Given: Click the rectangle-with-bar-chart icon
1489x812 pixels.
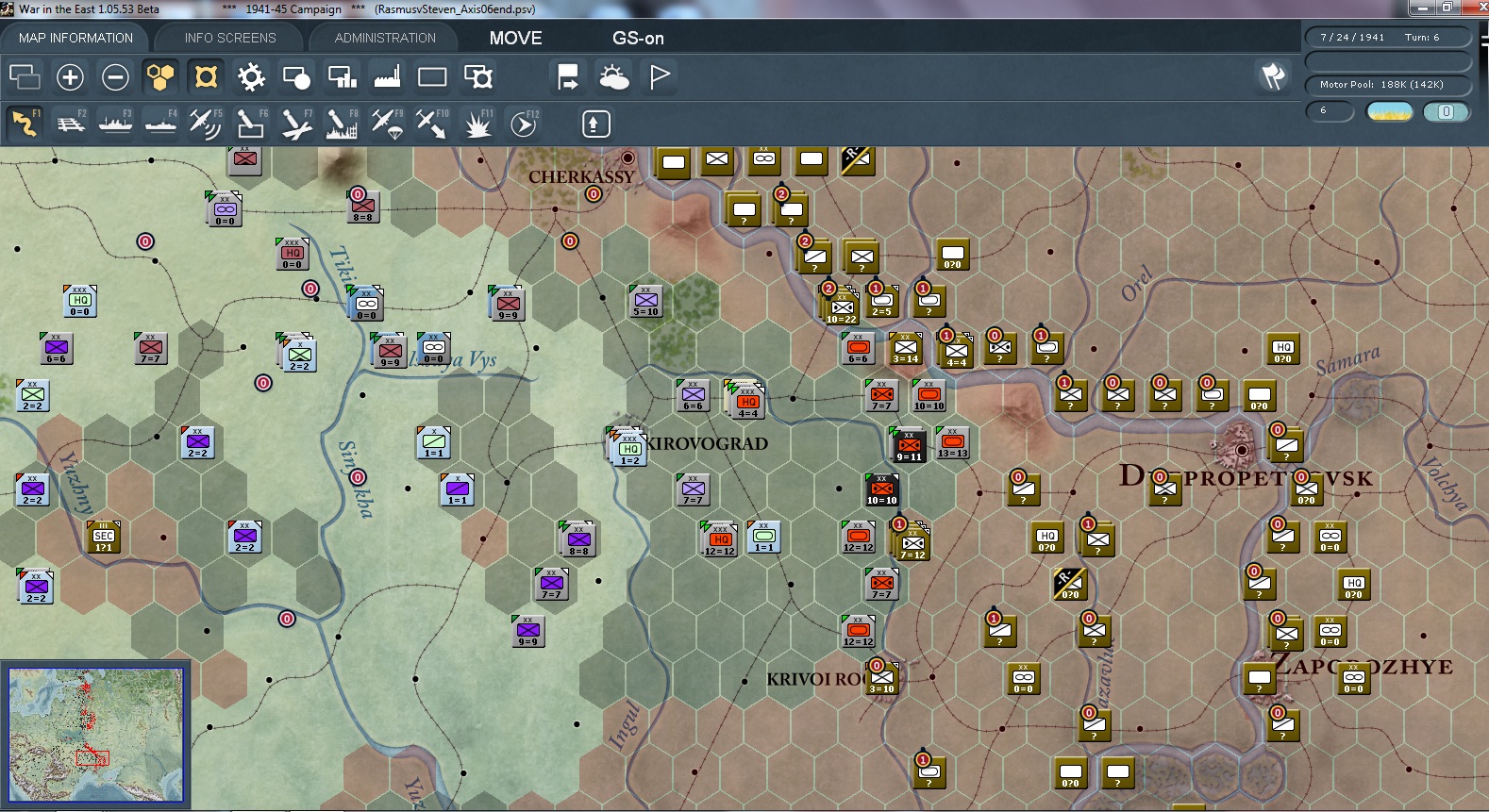Looking at the screenshot, I should (x=342, y=76).
